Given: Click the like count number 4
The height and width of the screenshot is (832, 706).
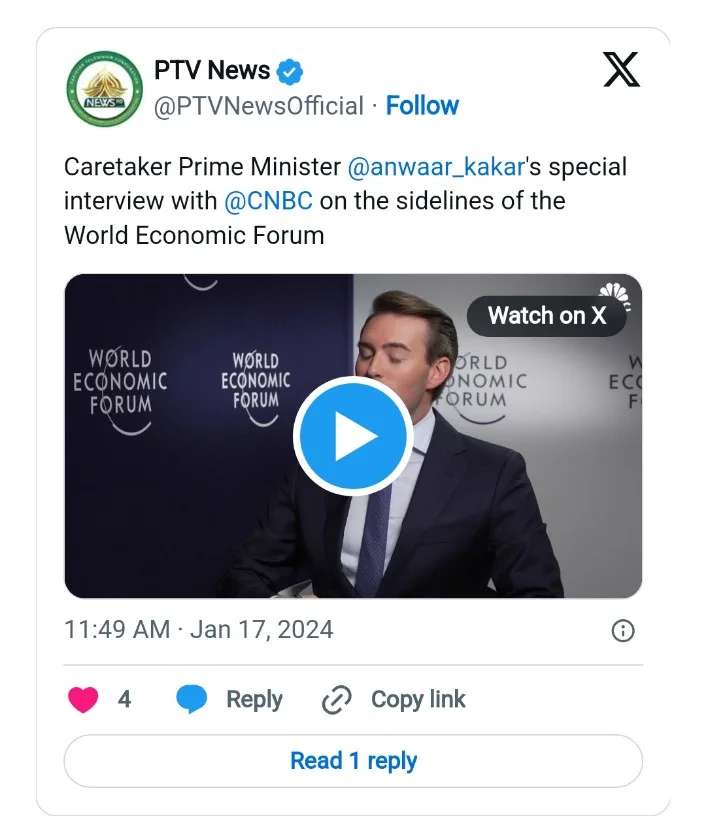Looking at the screenshot, I should click(124, 699).
